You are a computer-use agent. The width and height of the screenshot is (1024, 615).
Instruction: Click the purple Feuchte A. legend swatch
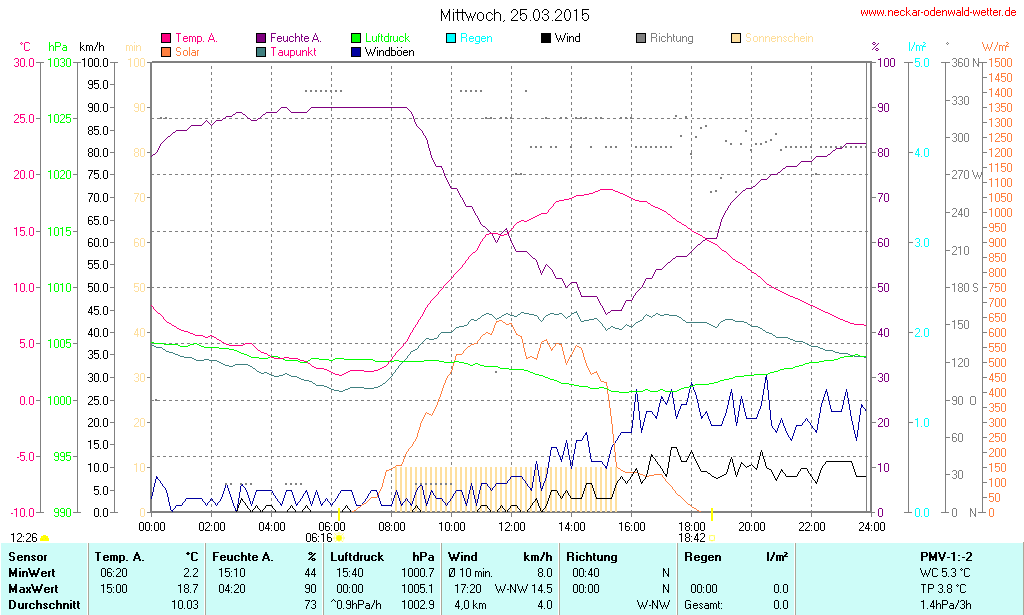point(261,38)
